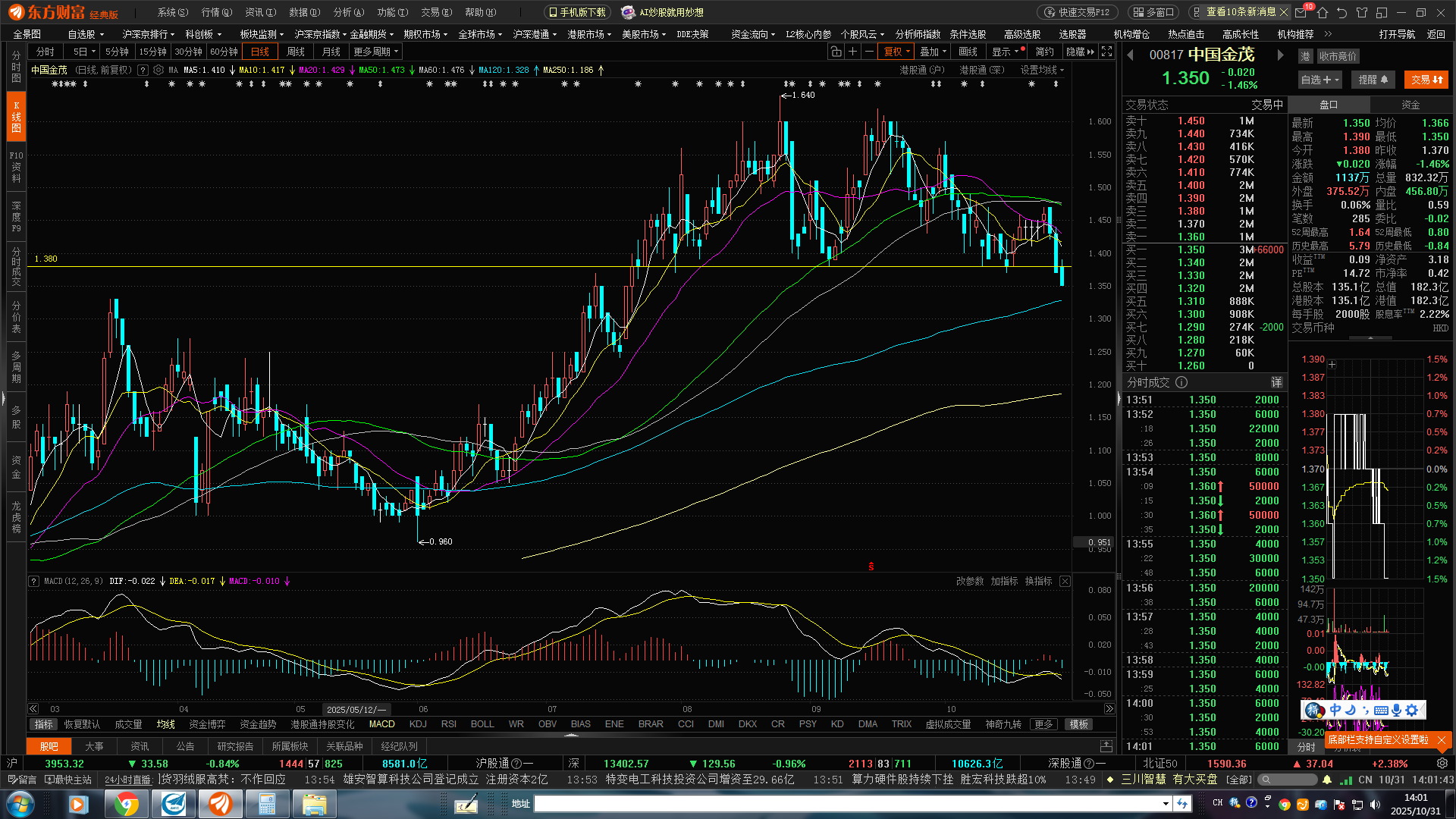
Task: Open 设置均线 dropdown
Action: 1042,70
